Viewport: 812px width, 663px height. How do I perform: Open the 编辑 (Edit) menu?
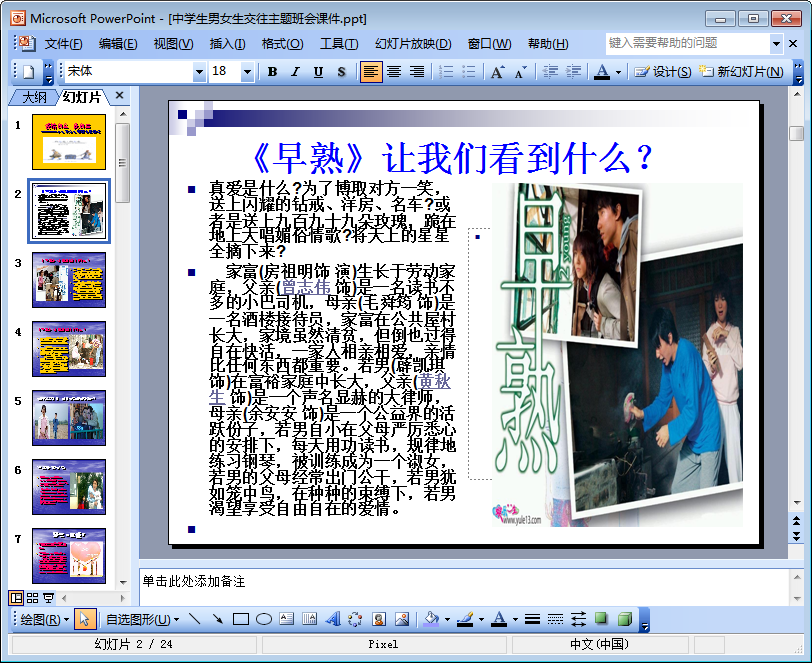118,44
